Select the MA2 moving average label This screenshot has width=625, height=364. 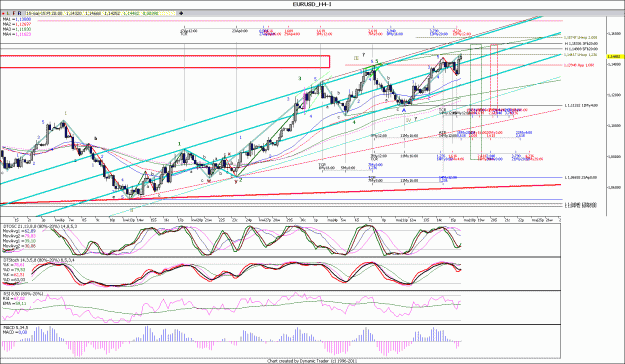click(x=16, y=24)
